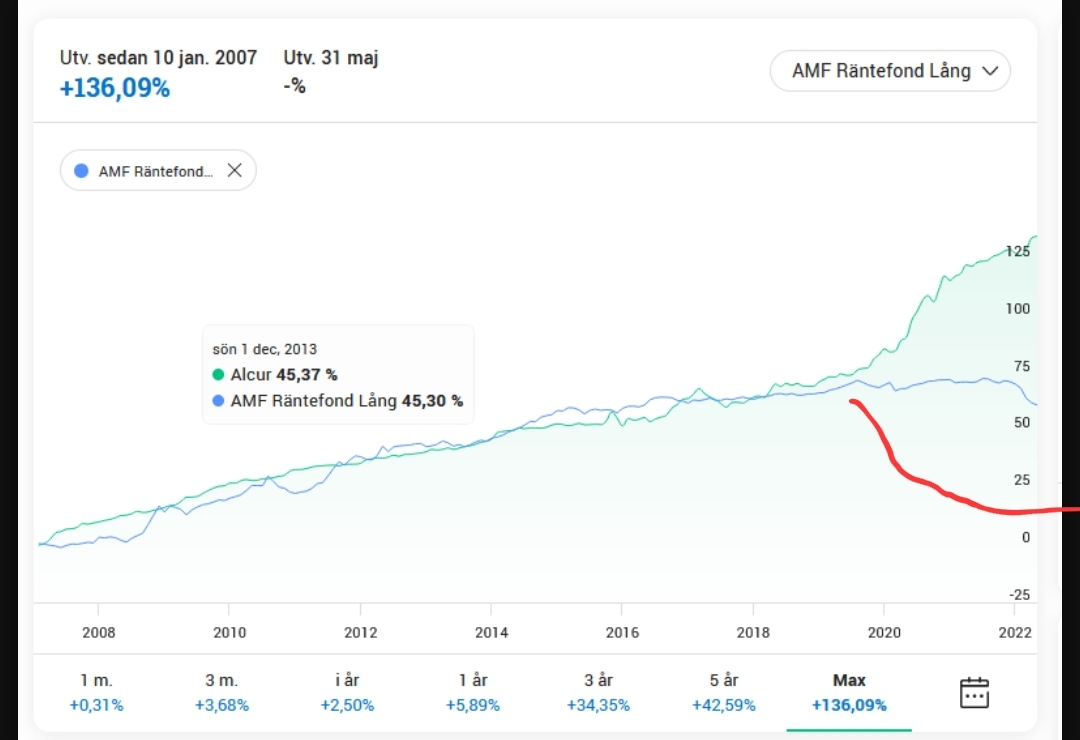Open the calendar date range picker
1080x740 pixels.
tap(974, 692)
